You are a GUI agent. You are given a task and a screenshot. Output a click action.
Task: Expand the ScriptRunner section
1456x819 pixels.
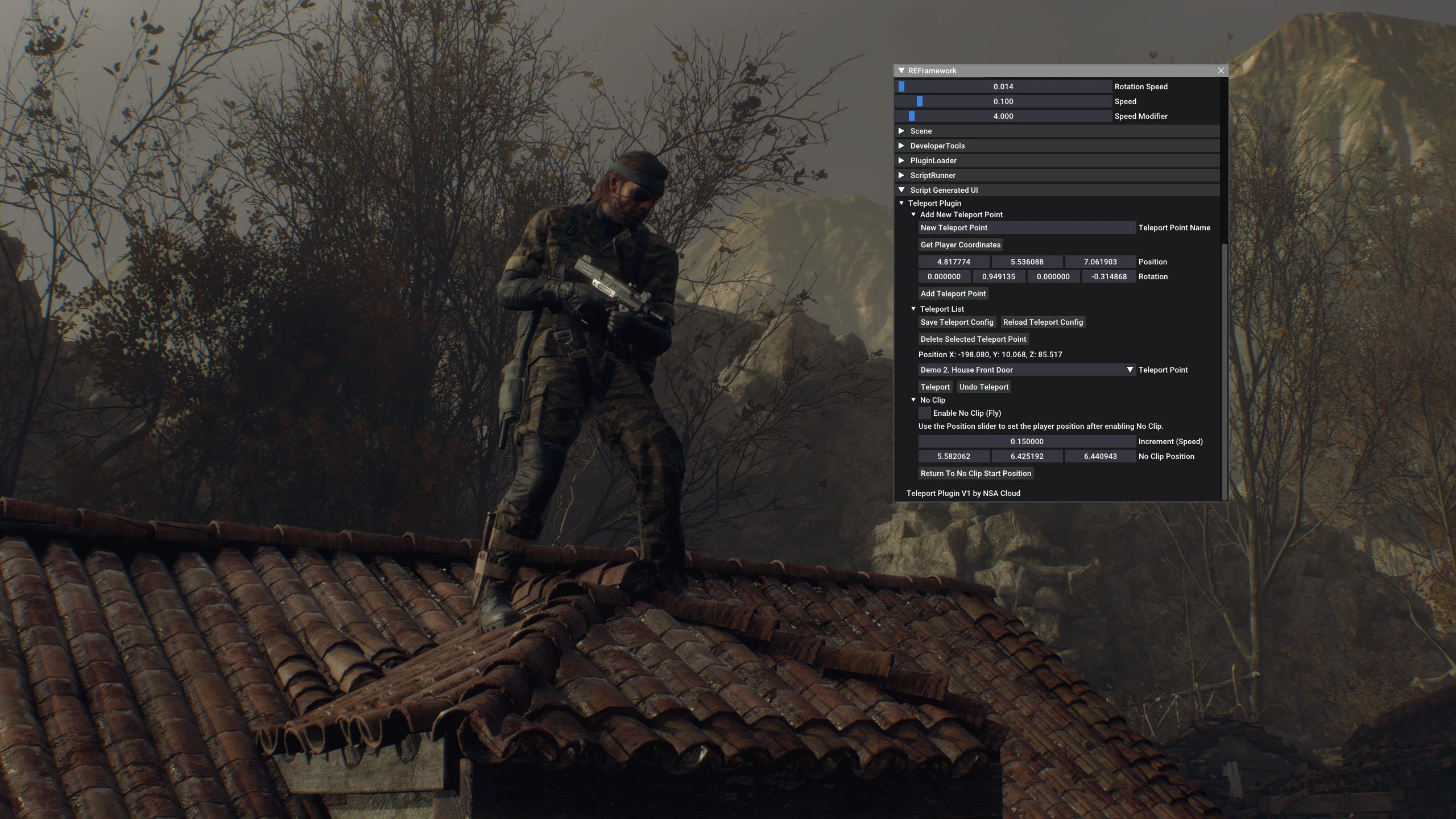pos(901,175)
